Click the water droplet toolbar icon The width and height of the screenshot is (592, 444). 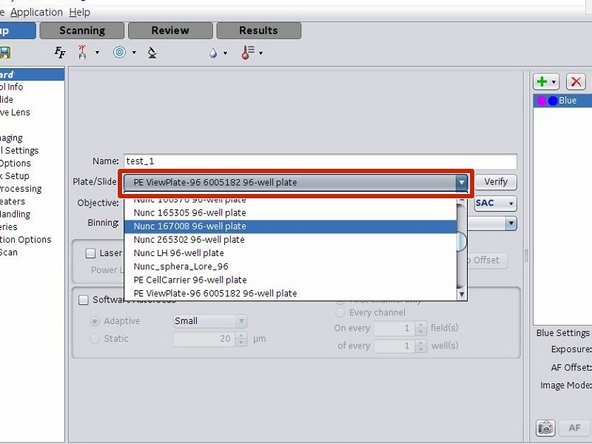pyautogui.click(x=213, y=53)
